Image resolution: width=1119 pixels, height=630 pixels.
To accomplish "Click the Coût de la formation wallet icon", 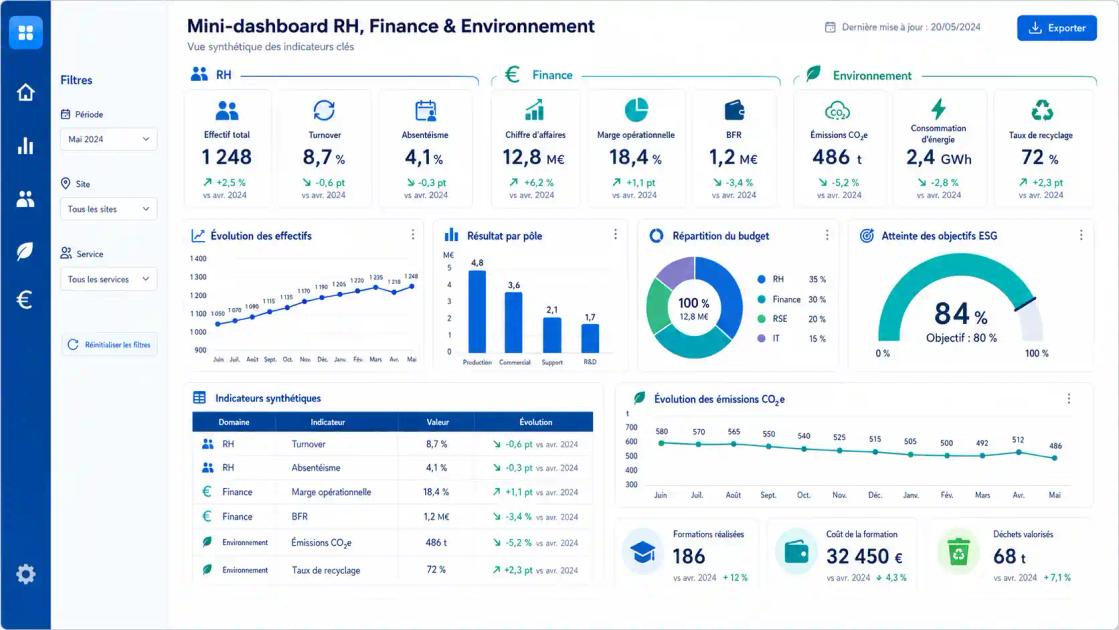I will (796, 552).
